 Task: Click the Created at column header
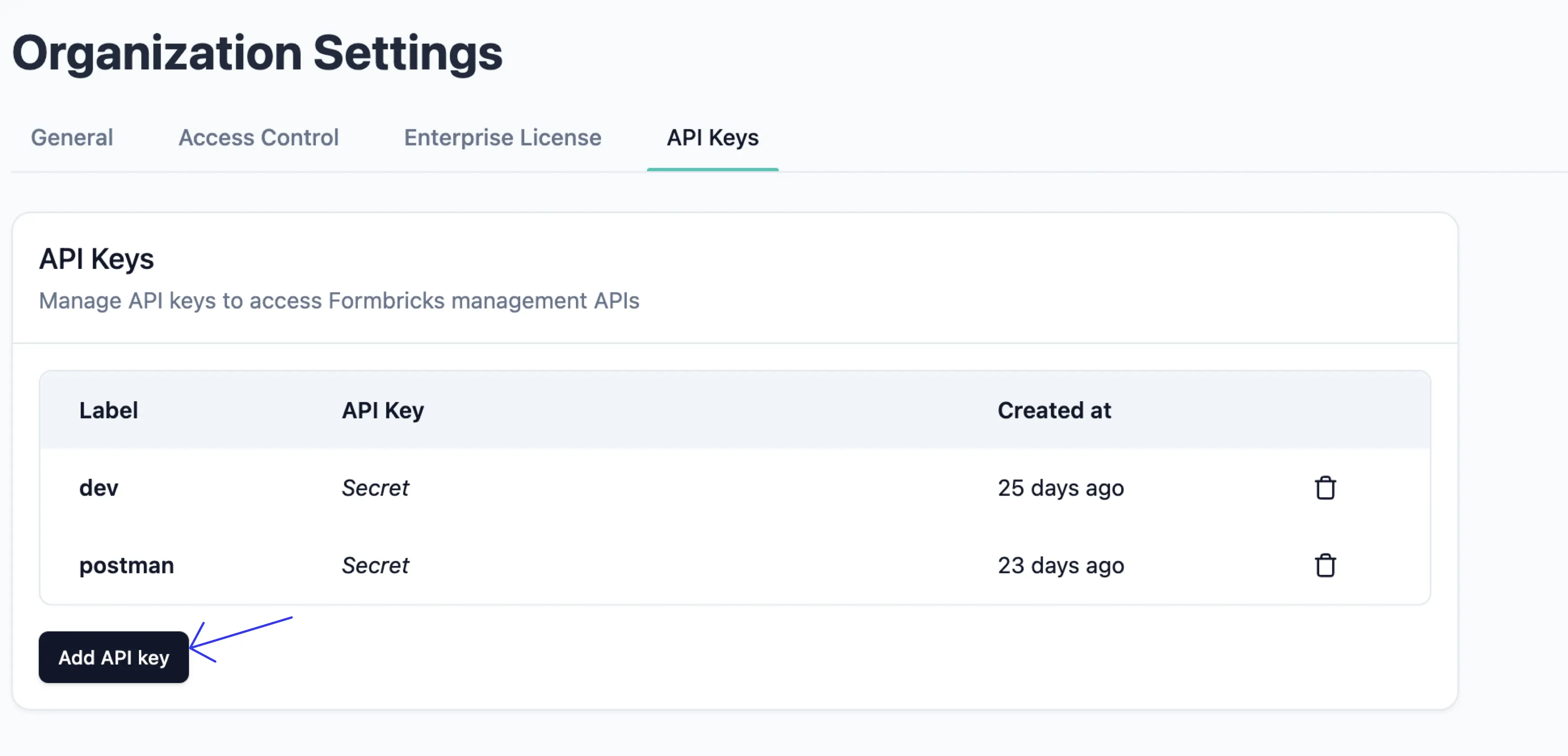tap(1053, 411)
